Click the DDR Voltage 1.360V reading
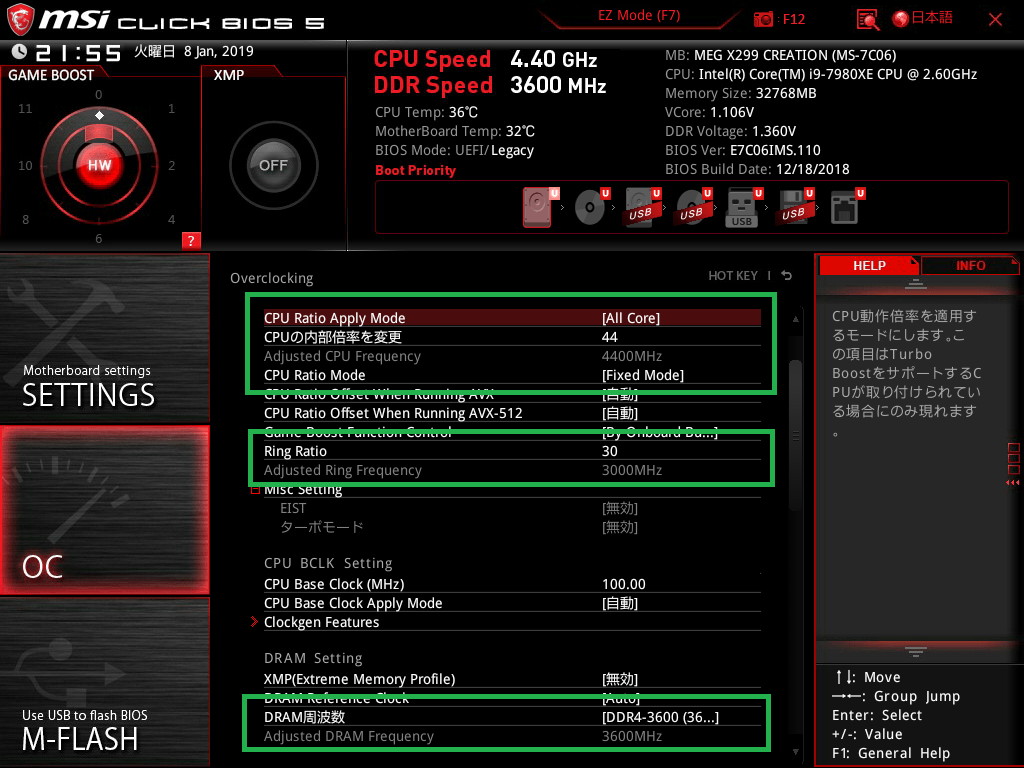Viewport: 1024px width, 768px height. pos(730,131)
